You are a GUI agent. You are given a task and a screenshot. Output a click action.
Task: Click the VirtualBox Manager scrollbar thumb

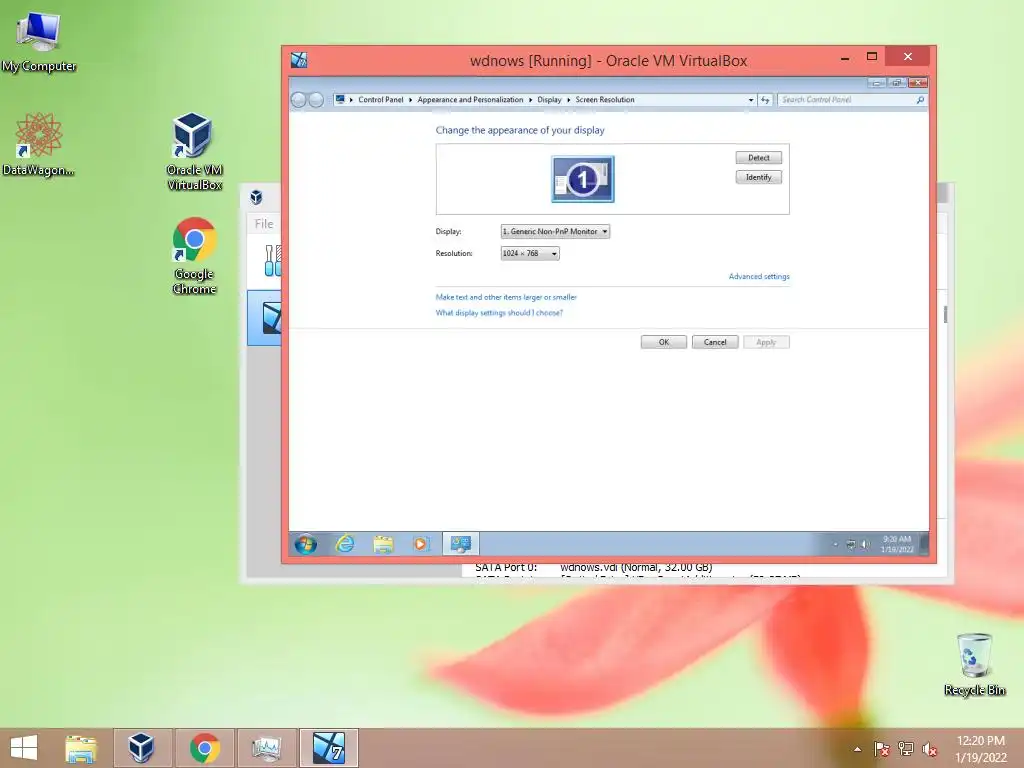point(945,314)
